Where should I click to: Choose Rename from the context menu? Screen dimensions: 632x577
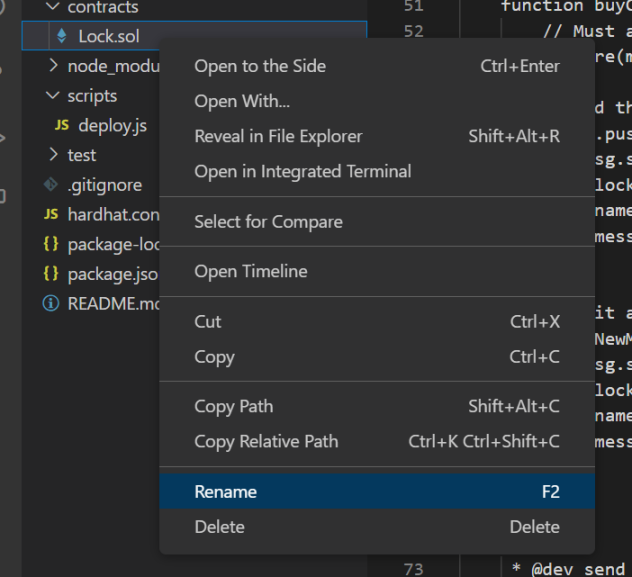(226, 492)
